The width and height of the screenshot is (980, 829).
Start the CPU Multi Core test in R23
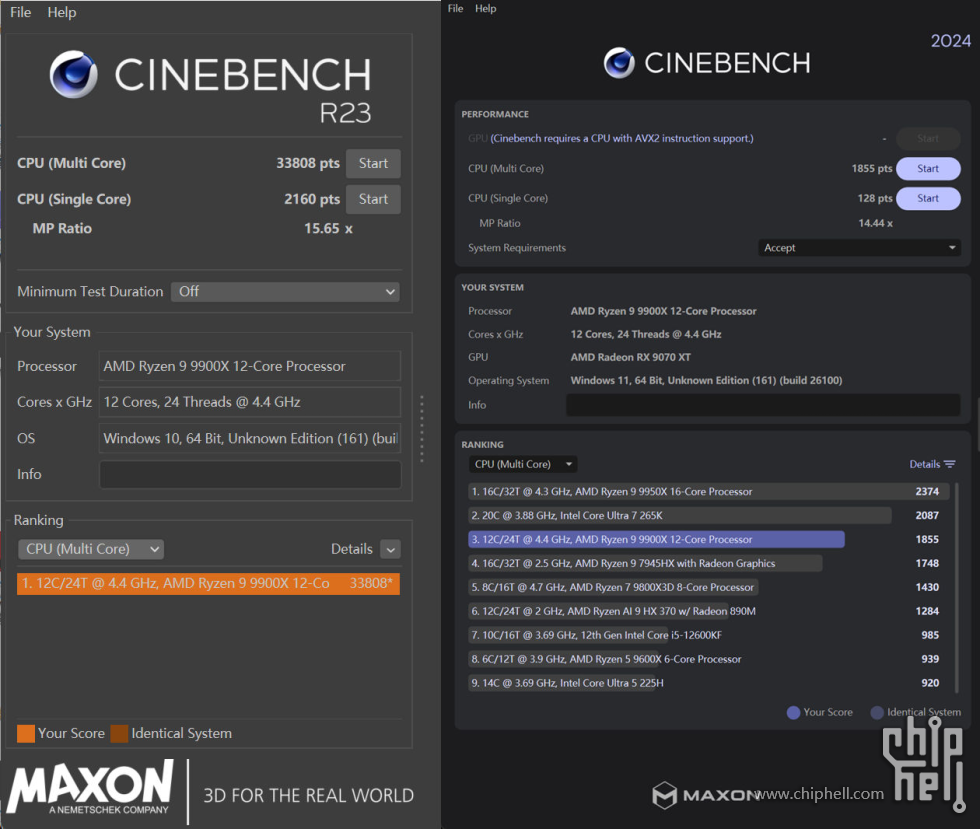click(373, 163)
